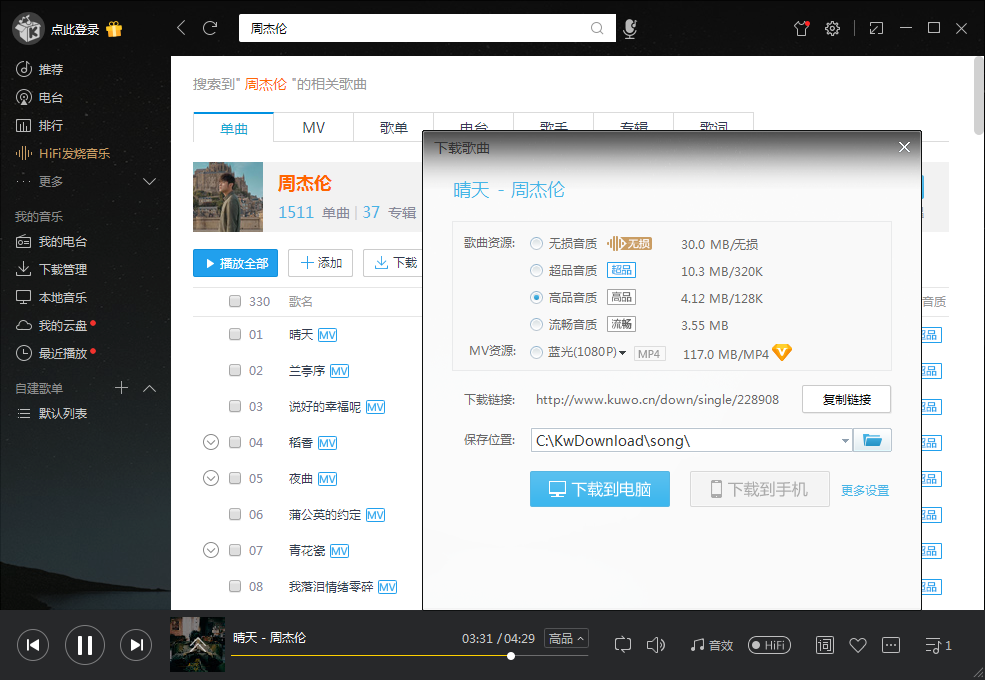The image size is (985, 680).
Task: Click the voice search microphone icon
Action: [630, 28]
